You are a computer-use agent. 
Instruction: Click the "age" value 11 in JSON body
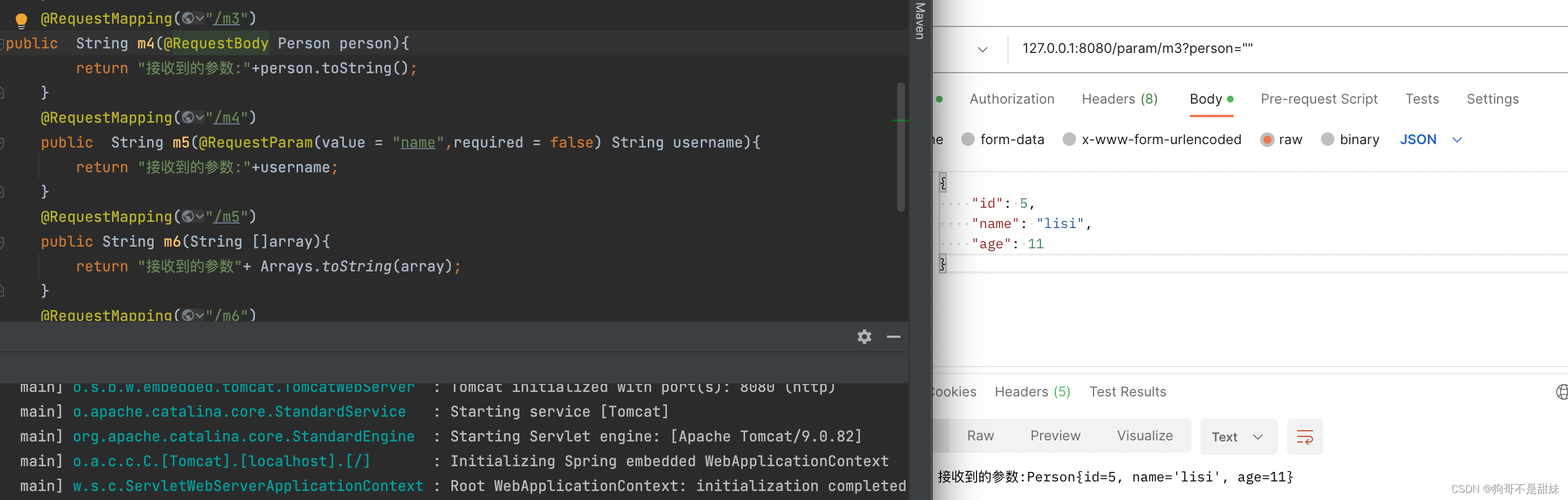[x=1036, y=244]
